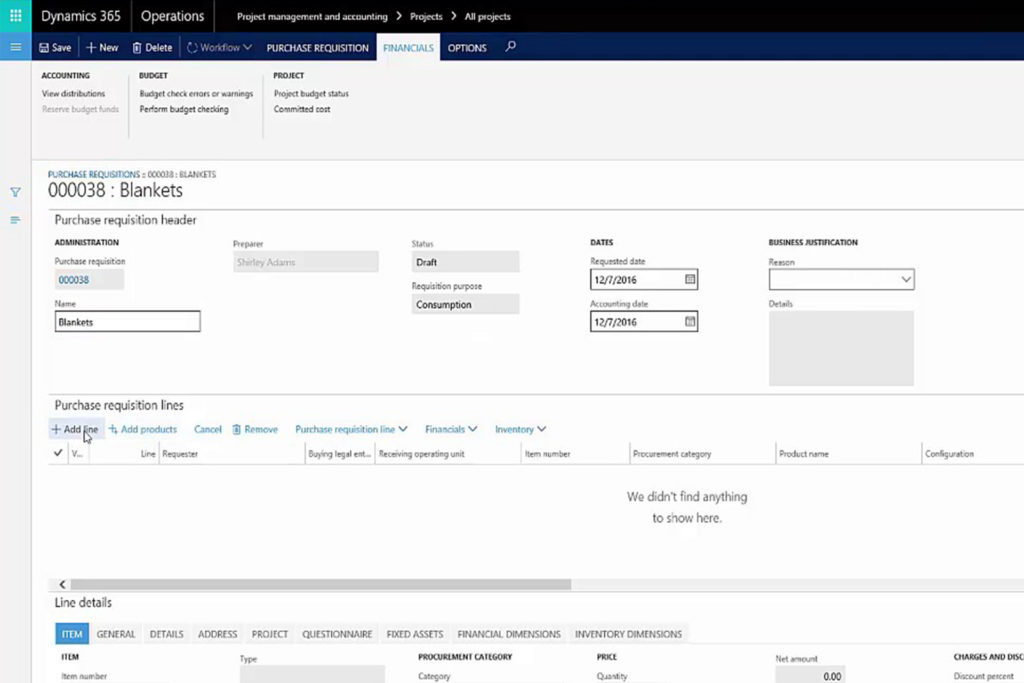This screenshot has width=1024, height=683.
Task: Show related information list icon in sidebar
Action: 16,220
